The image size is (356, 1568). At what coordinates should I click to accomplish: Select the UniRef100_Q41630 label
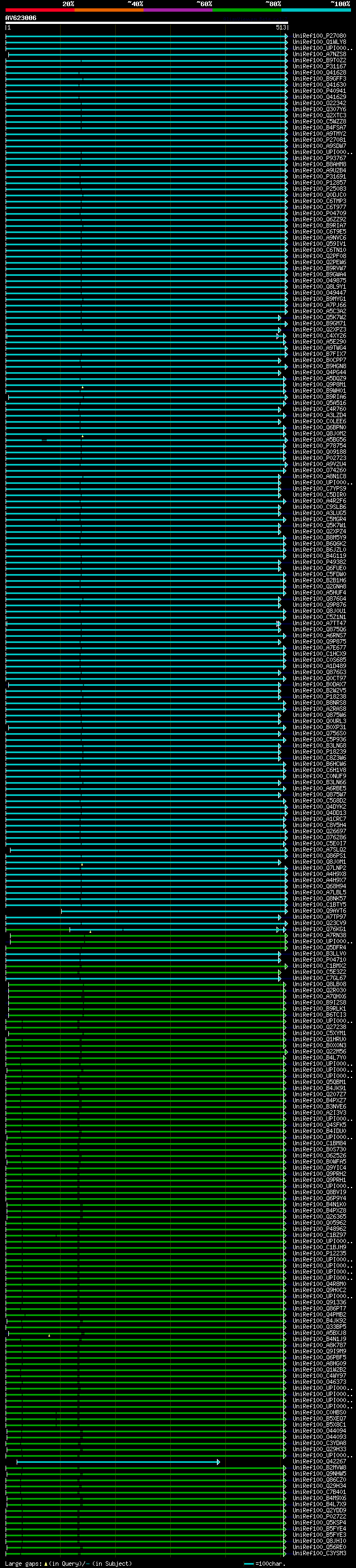(x=319, y=85)
